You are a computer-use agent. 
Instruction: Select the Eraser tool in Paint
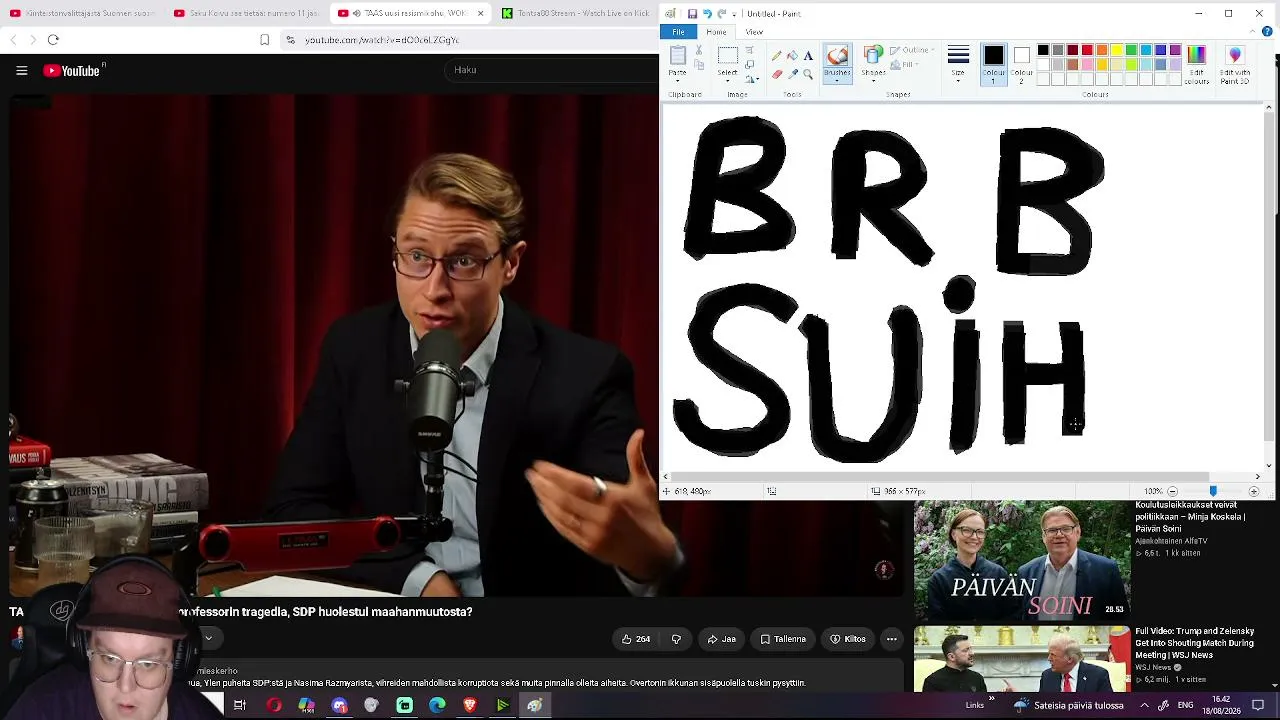[x=776, y=74]
